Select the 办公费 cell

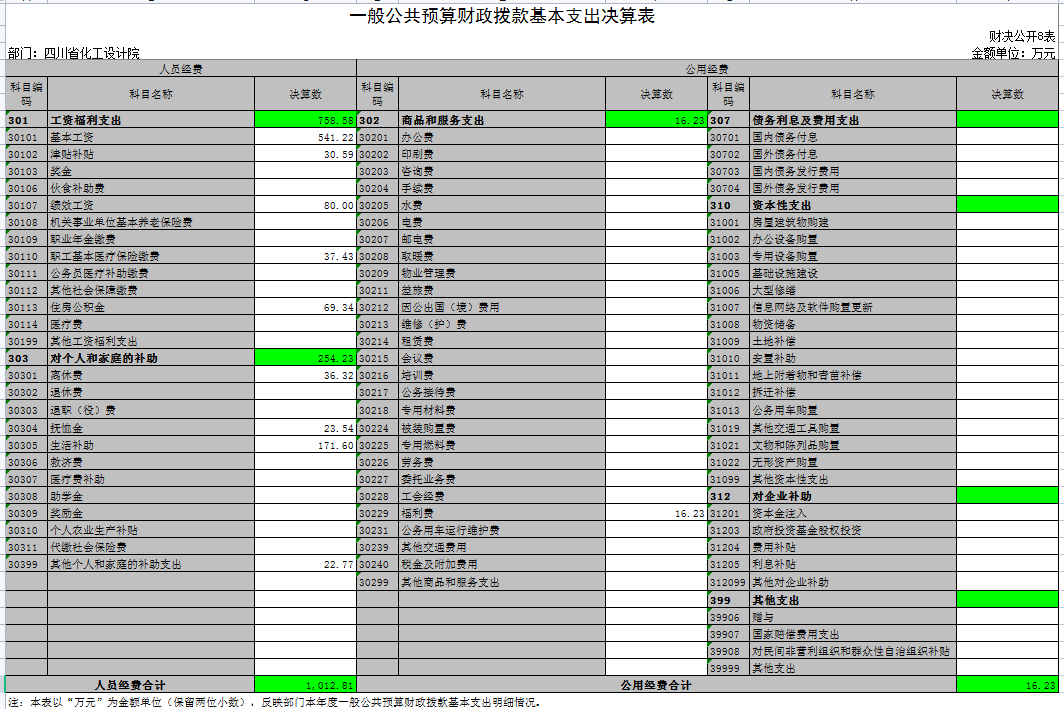point(502,137)
